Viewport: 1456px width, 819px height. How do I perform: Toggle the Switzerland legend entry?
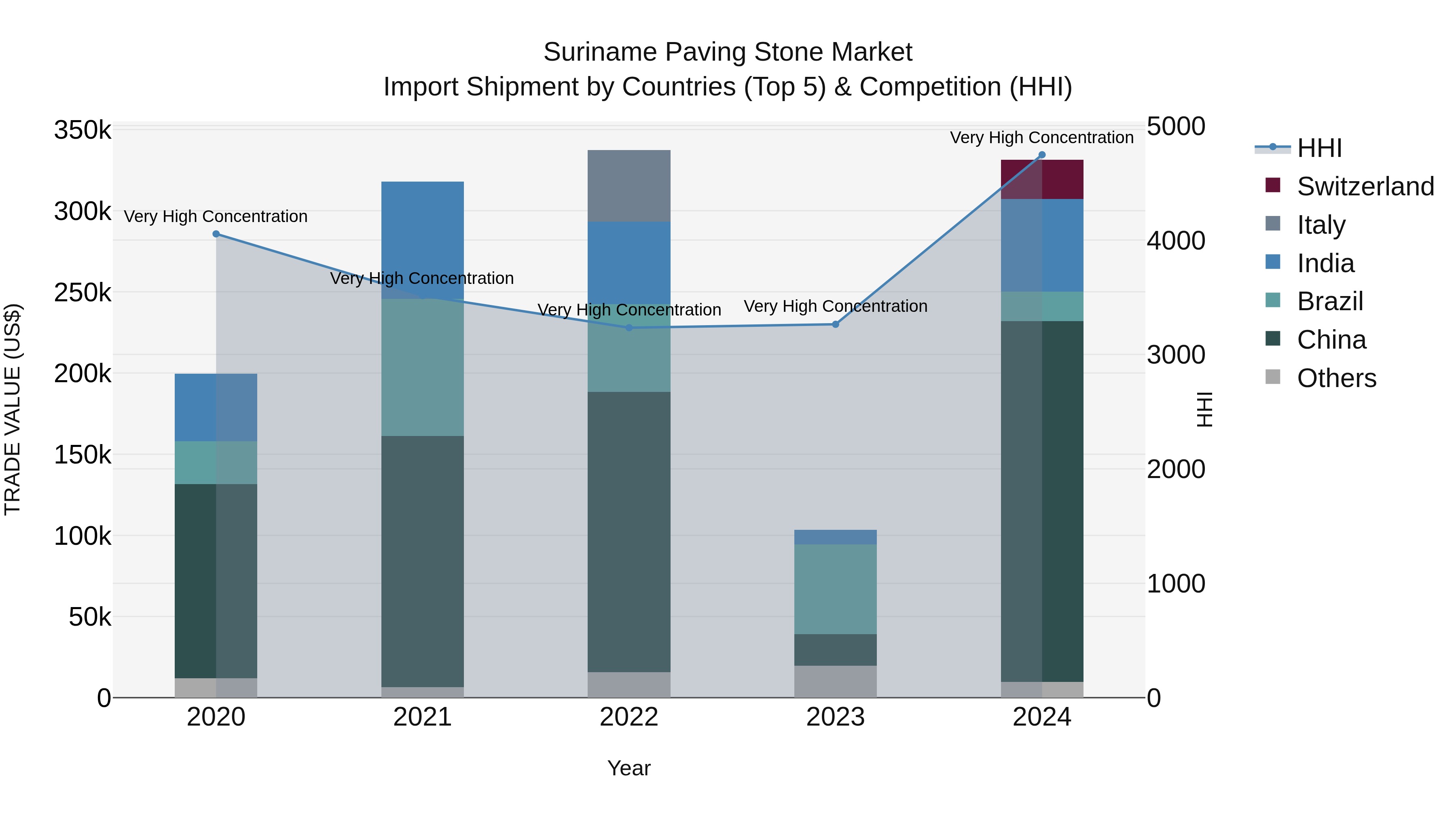click(x=1349, y=186)
